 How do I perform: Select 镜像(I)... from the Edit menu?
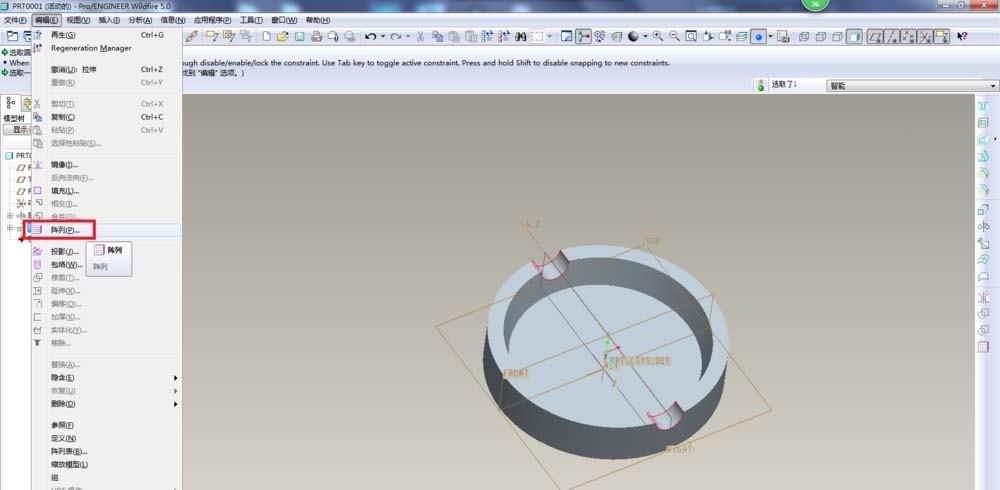coord(64,165)
